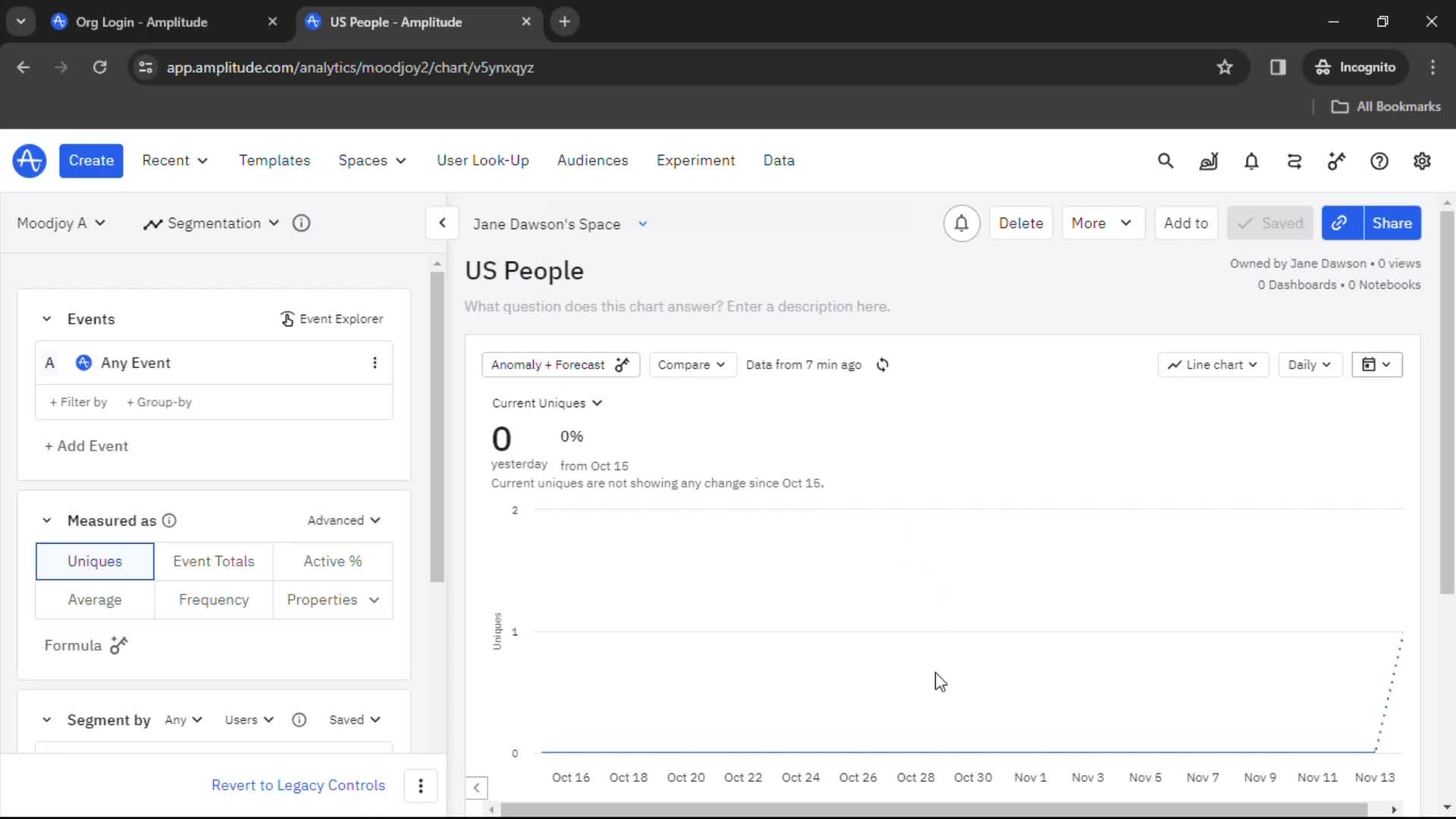The image size is (1456, 819).
Task: Click the chart alert bell button
Action: click(962, 223)
